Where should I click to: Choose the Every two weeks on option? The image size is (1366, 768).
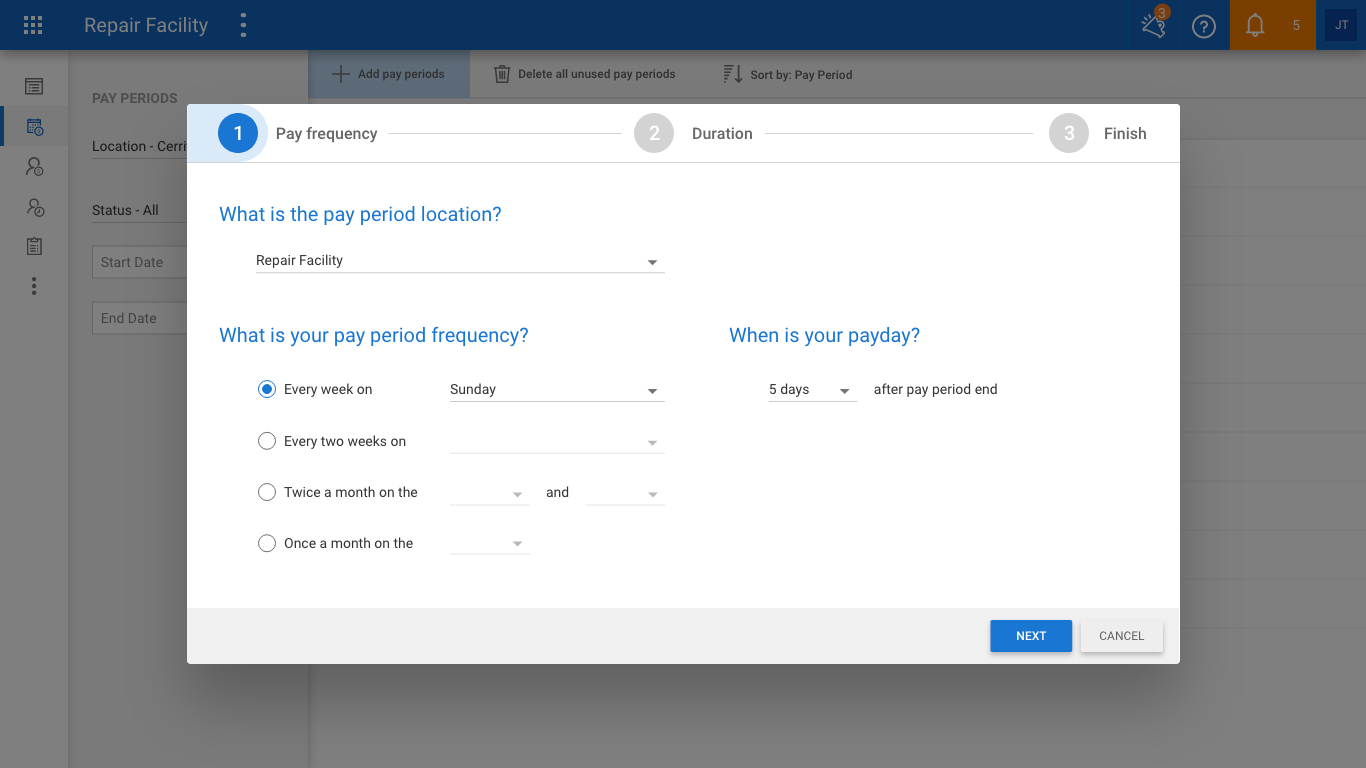point(267,441)
